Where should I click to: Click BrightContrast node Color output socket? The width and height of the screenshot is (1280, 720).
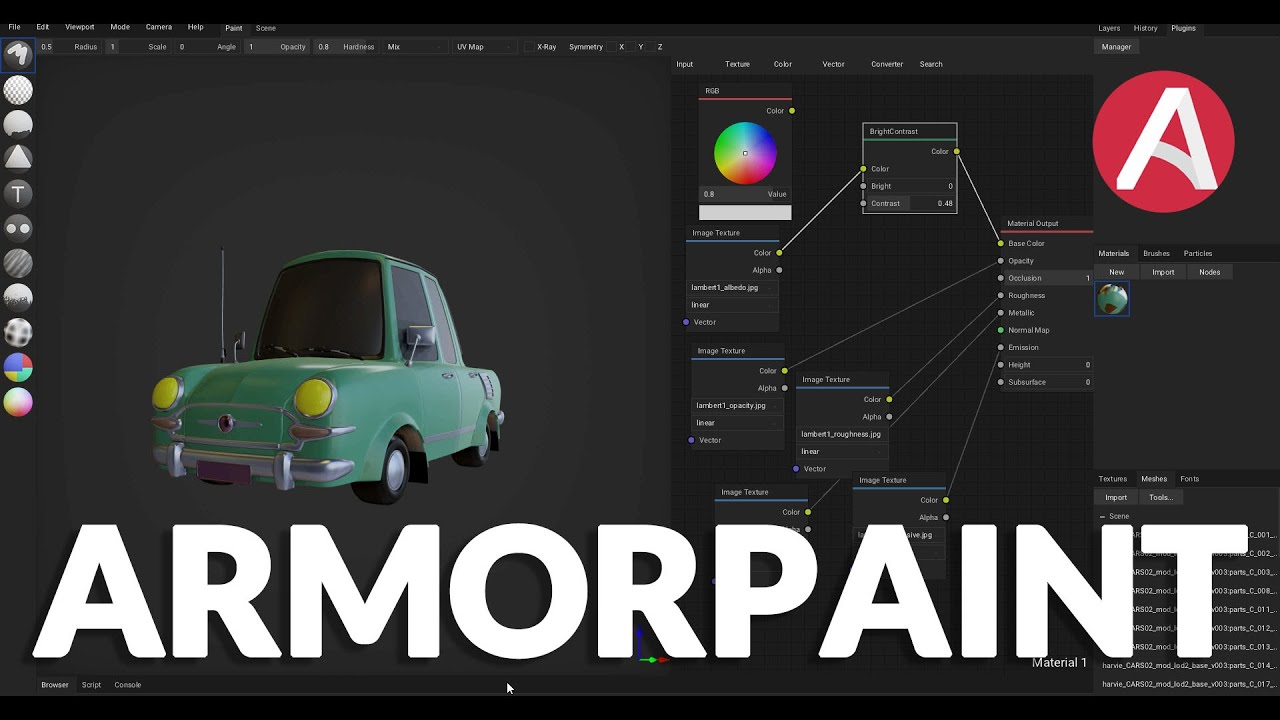click(957, 152)
